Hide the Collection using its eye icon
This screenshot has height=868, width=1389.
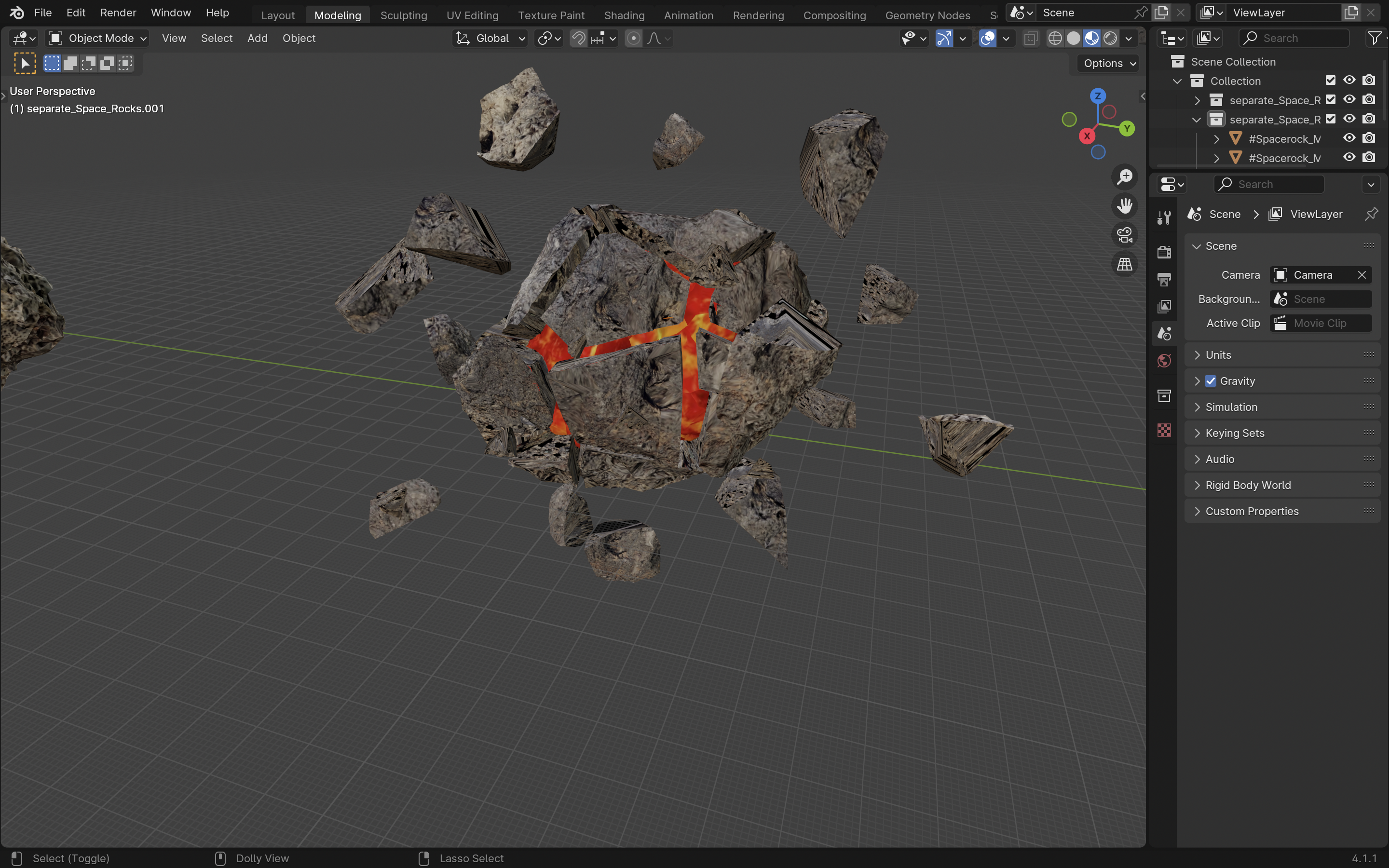pos(1349,81)
